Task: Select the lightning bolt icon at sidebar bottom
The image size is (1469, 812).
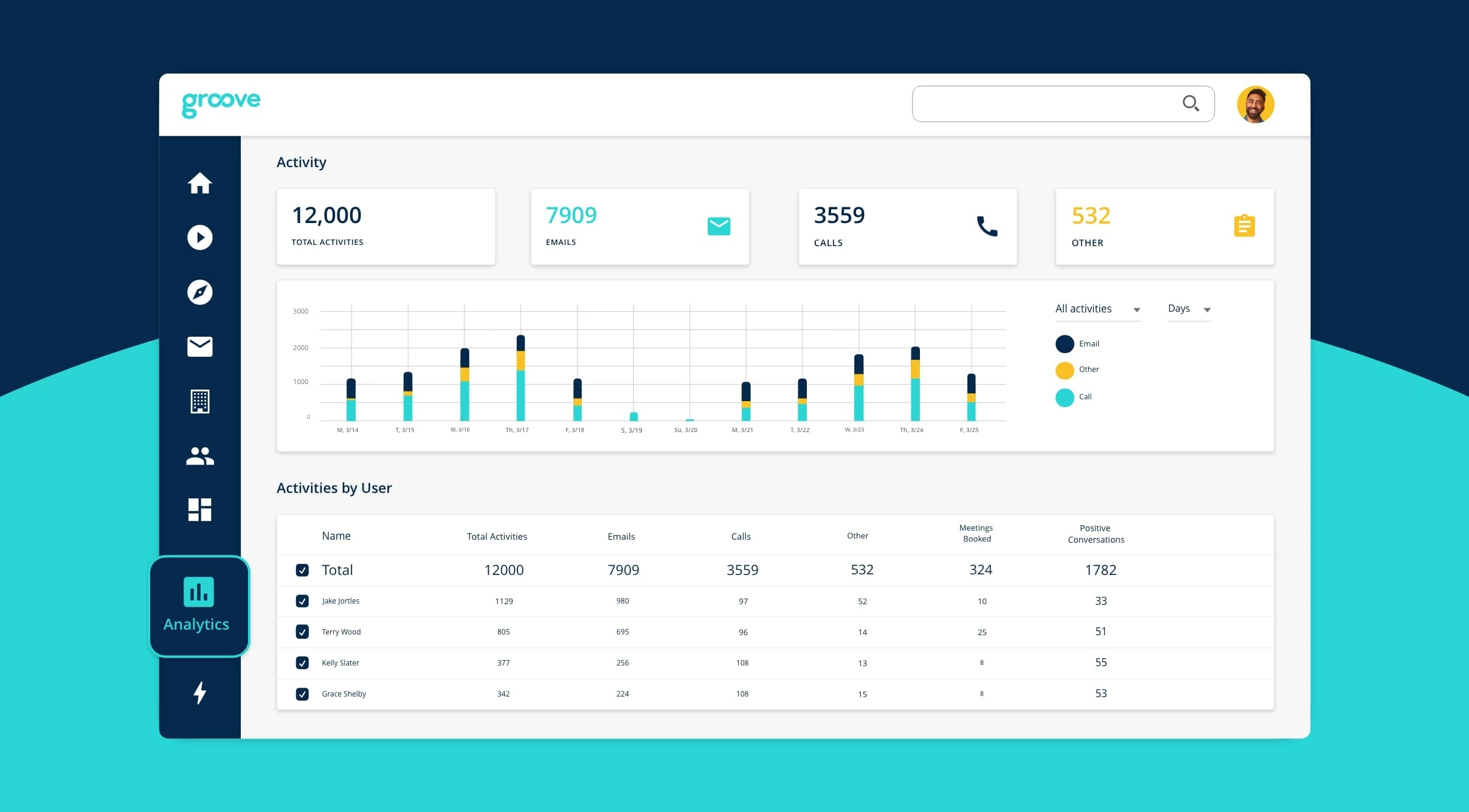Action: [199, 693]
